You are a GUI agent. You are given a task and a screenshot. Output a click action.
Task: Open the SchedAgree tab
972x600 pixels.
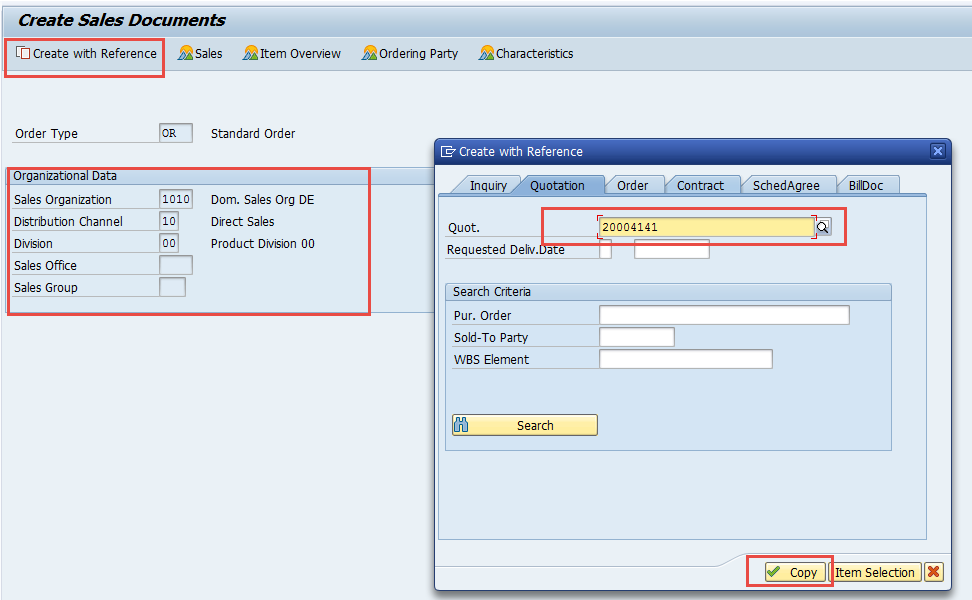(x=786, y=185)
